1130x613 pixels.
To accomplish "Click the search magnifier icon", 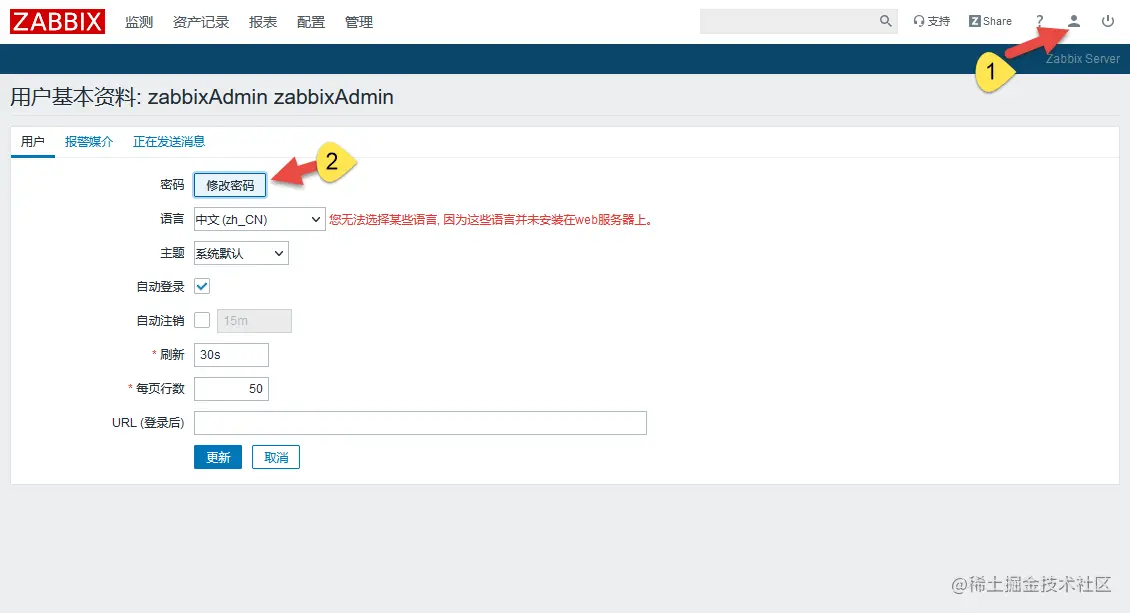I will [x=884, y=20].
